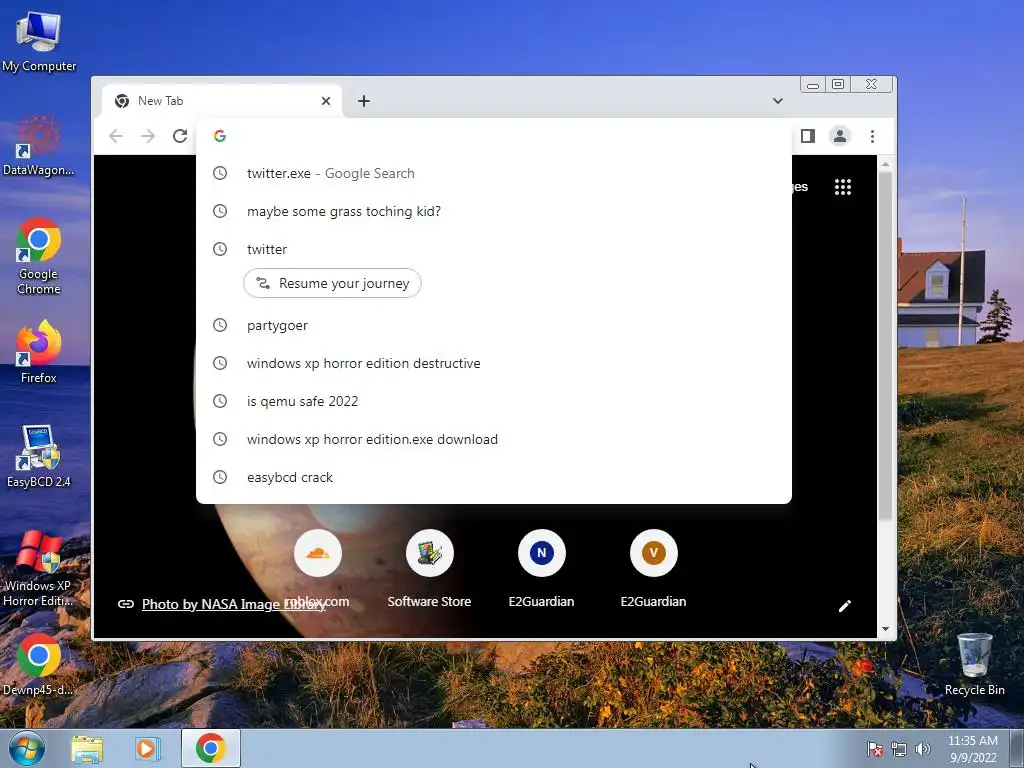Viewport: 1024px width, 768px height.
Task: Launch Firefox from desktop
Action: pos(39,352)
